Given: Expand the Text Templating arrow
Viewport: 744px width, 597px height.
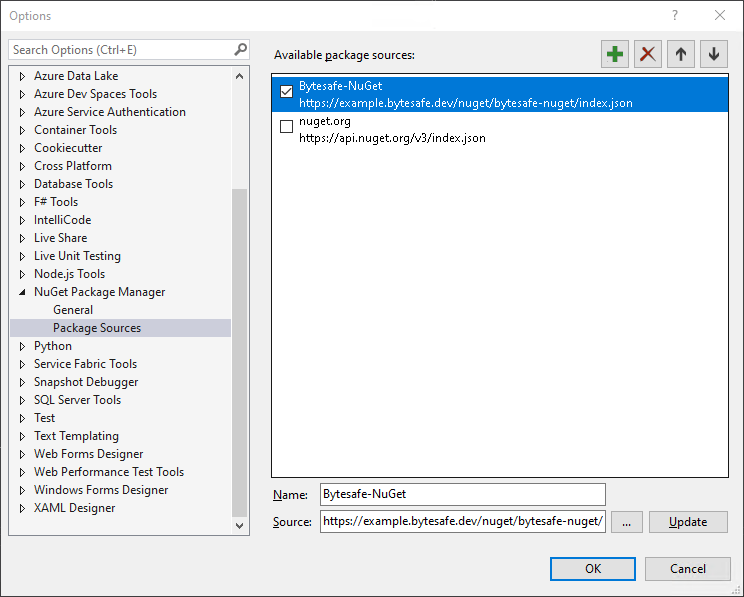Looking at the screenshot, I should tap(22, 436).
